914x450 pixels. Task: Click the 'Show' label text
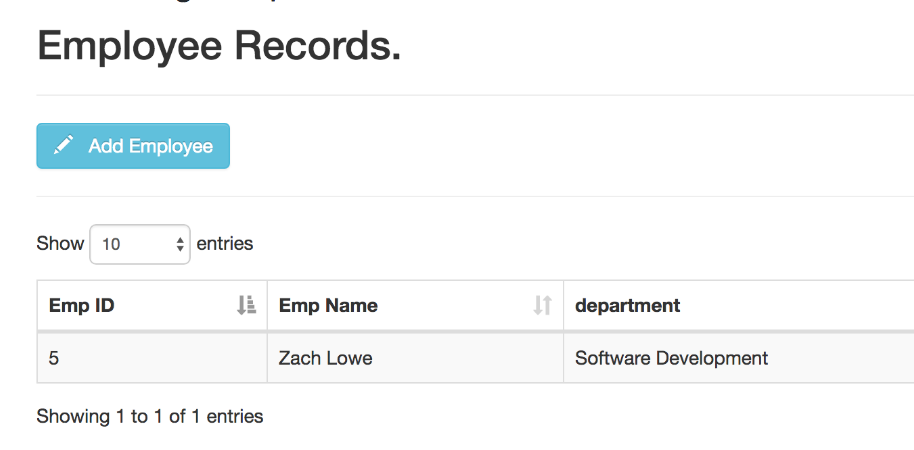tap(60, 243)
